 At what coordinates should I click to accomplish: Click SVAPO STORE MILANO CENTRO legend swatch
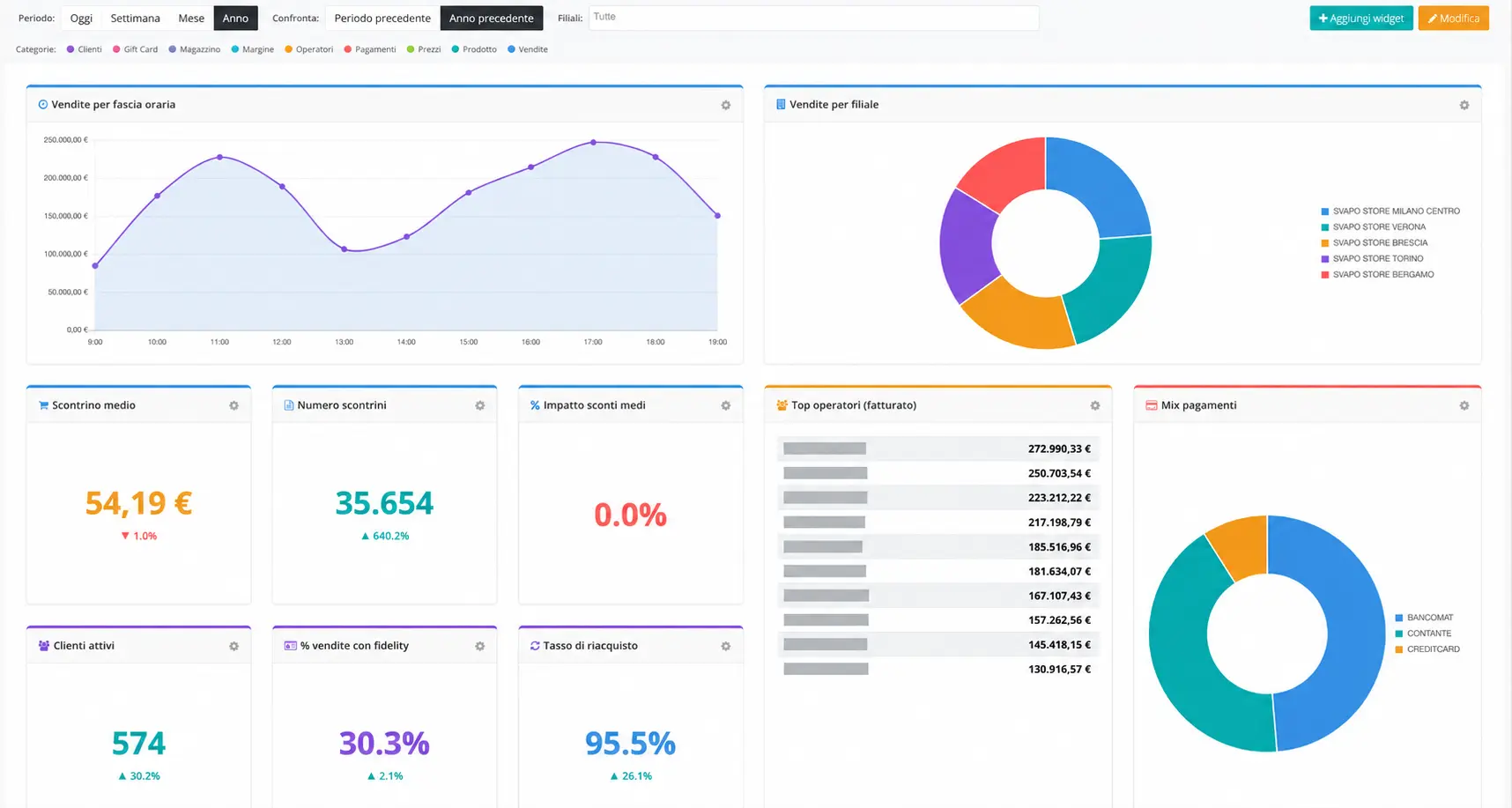point(1325,211)
